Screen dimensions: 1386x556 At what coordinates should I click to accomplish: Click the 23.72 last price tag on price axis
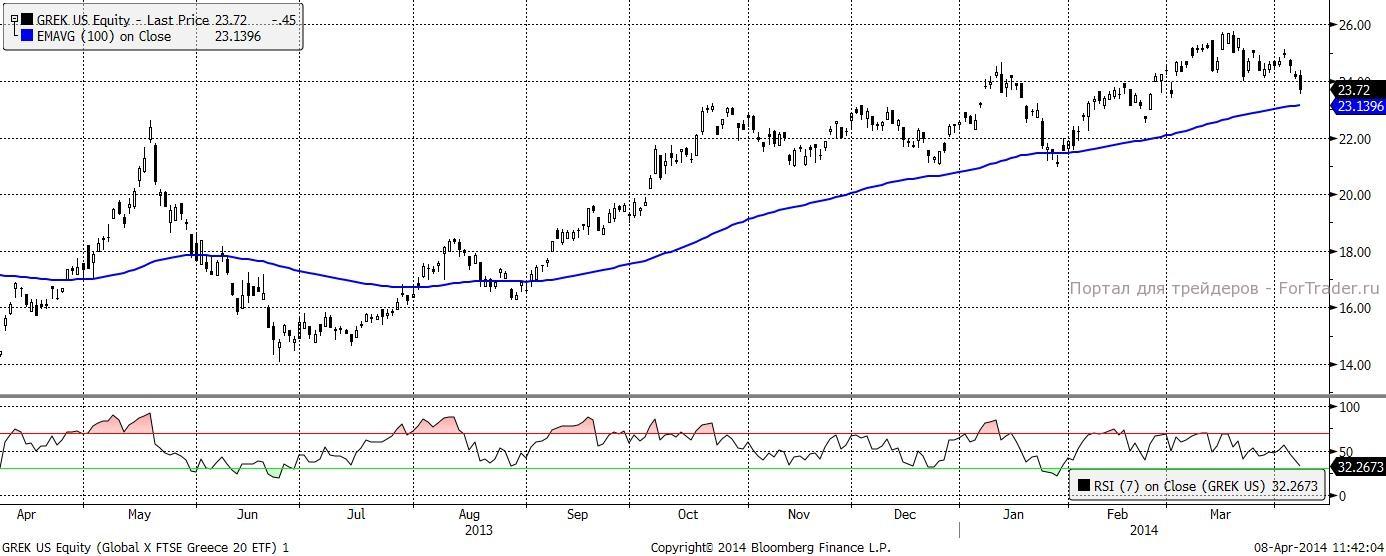tap(1360, 90)
